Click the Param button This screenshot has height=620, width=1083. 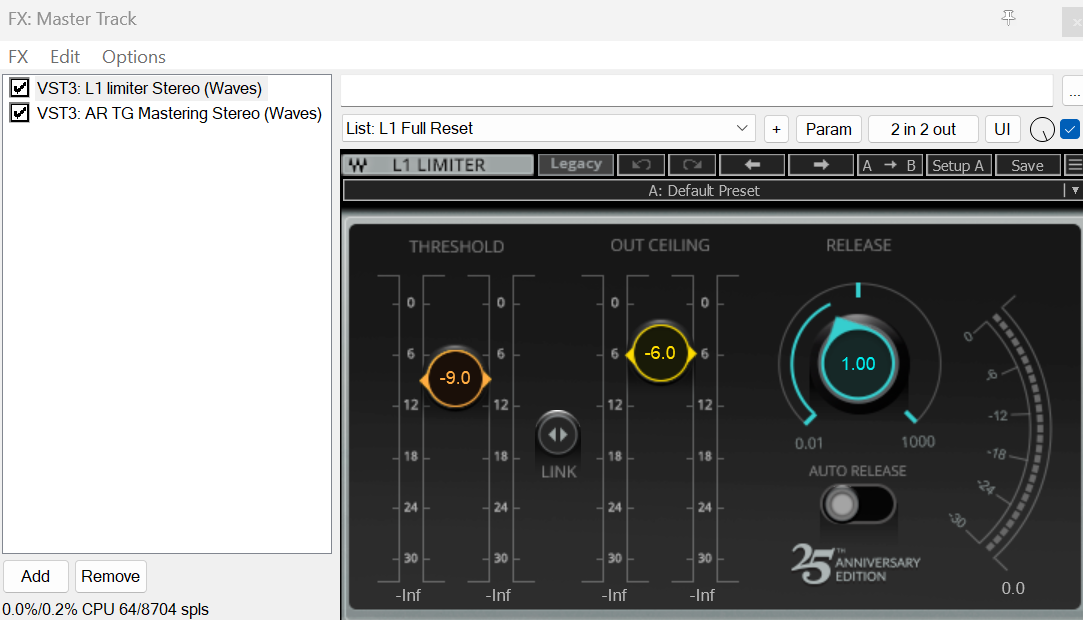tap(829, 129)
